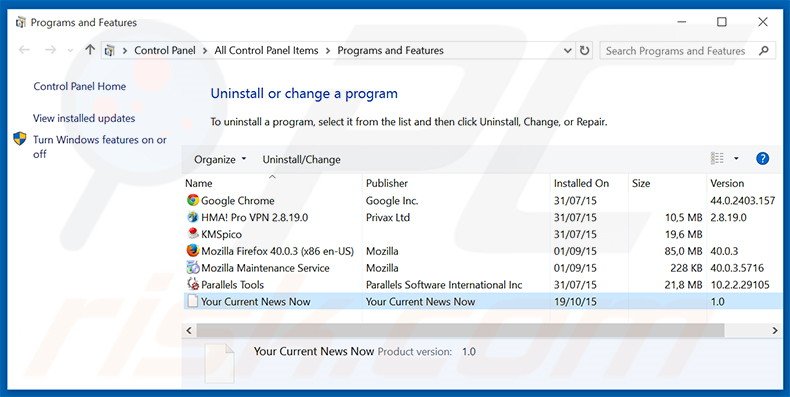Click the horizontal scrollbar left arrow
The height and width of the screenshot is (397, 790).
click(x=189, y=330)
